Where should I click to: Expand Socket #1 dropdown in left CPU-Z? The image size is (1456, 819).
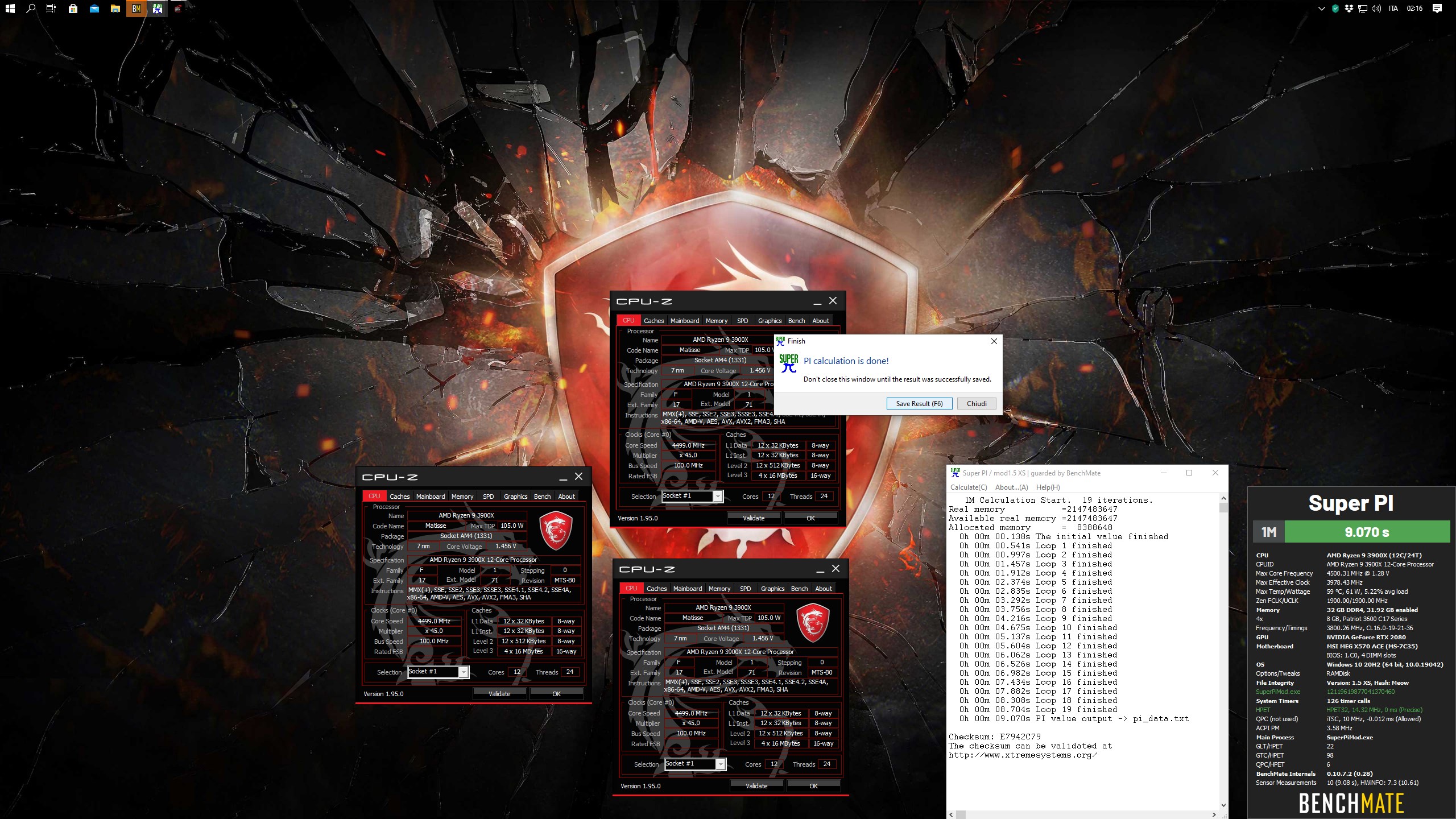[x=464, y=672]
